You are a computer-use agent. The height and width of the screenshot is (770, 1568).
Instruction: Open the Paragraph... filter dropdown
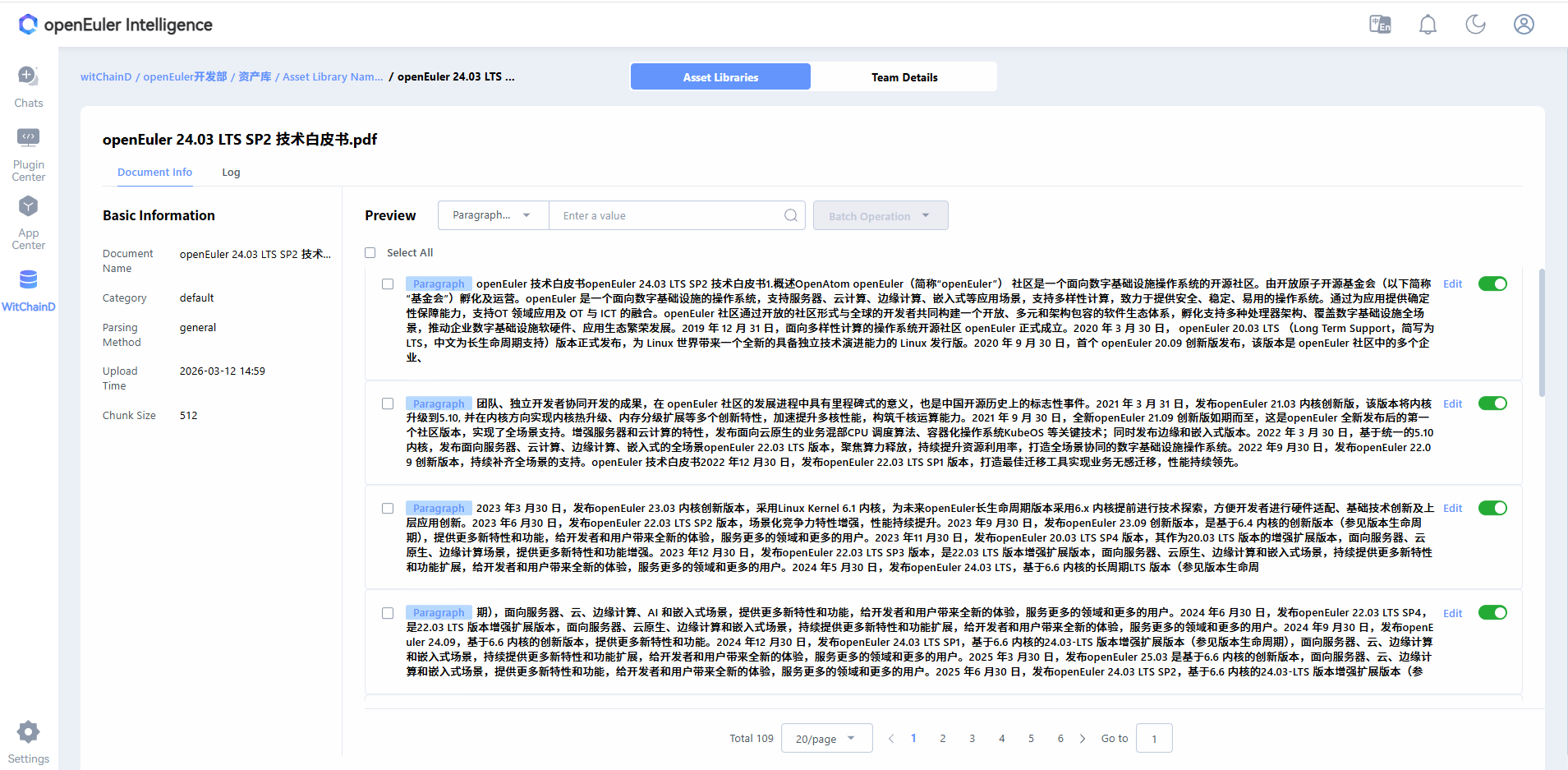click(493, 215)
